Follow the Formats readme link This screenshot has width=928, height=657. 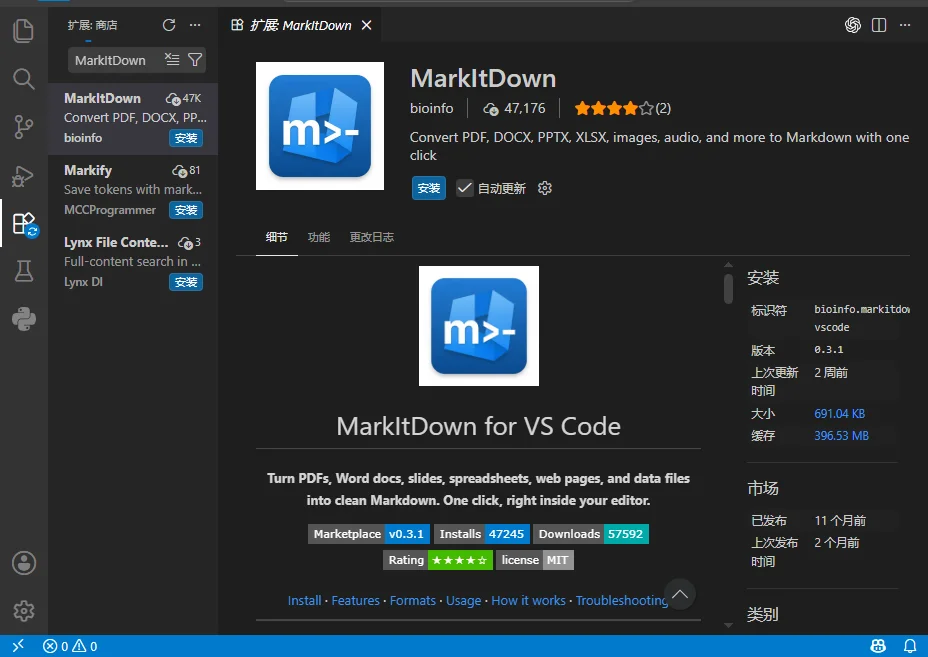pyautogui.click(x=413, y=601)
